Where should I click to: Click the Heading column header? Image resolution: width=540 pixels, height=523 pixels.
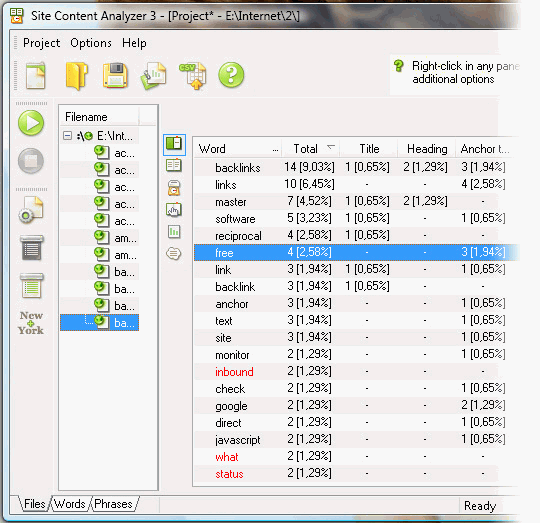click(x=427, y=149)
